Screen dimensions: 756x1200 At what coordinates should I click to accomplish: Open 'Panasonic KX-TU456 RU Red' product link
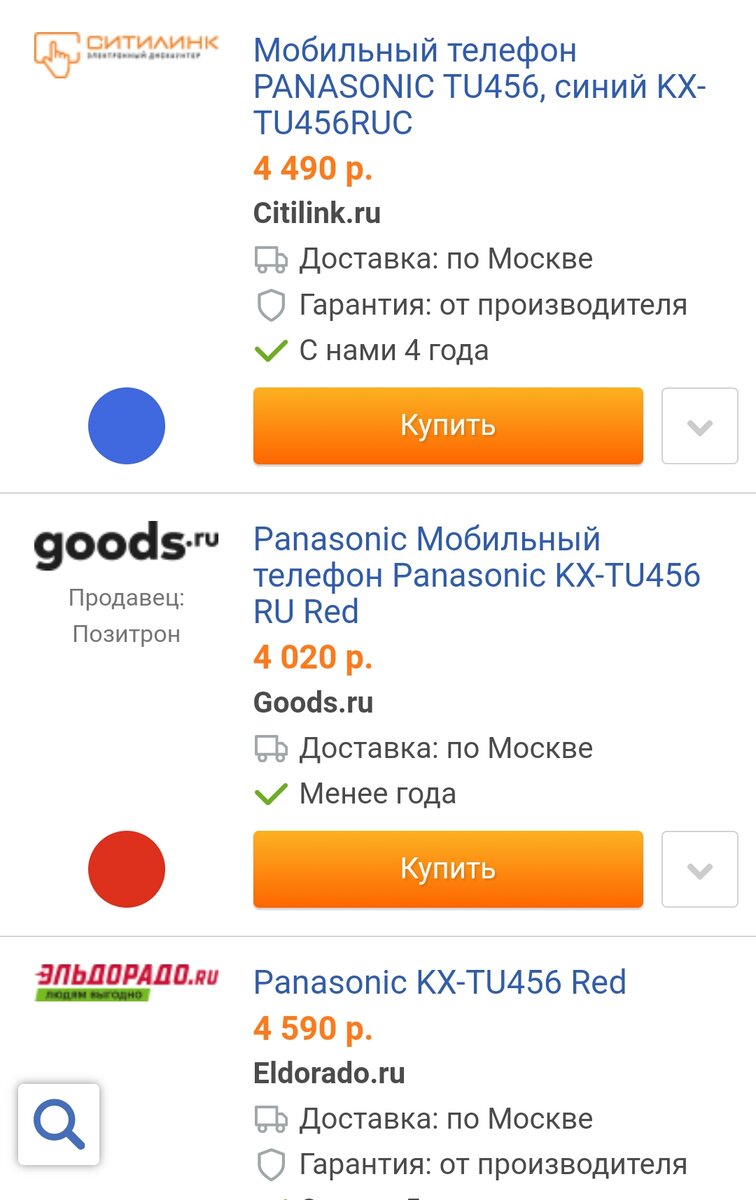click(x=477, y=575)
